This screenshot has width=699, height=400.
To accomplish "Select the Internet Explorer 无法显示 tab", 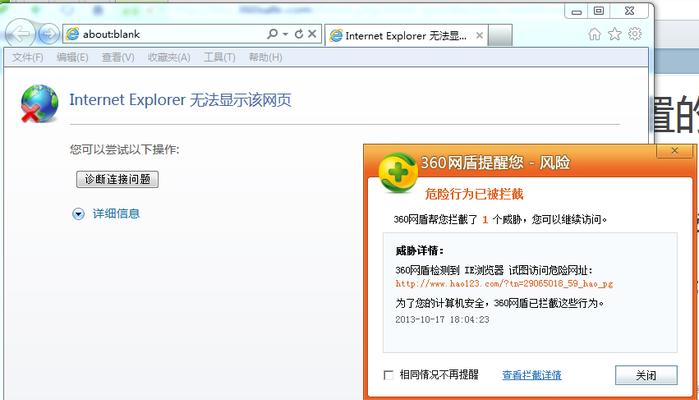I will point(406,36).
